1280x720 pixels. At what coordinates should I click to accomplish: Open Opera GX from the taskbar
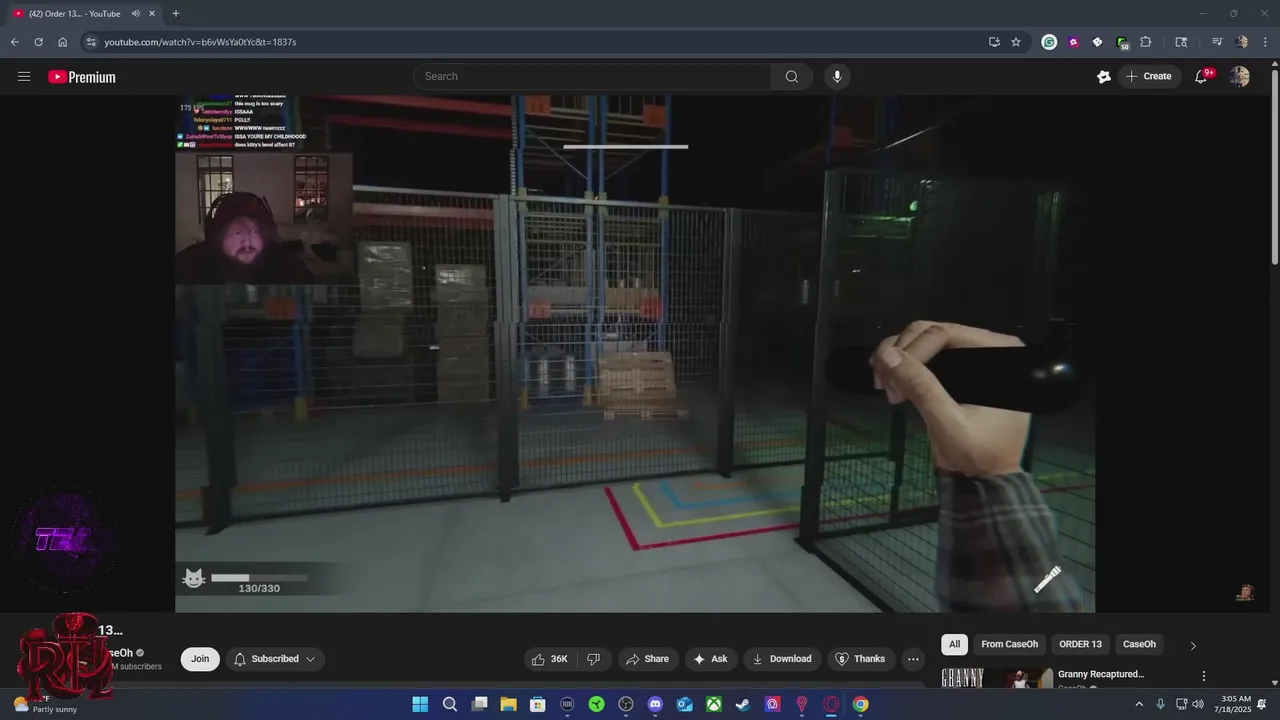pos(831,704)
